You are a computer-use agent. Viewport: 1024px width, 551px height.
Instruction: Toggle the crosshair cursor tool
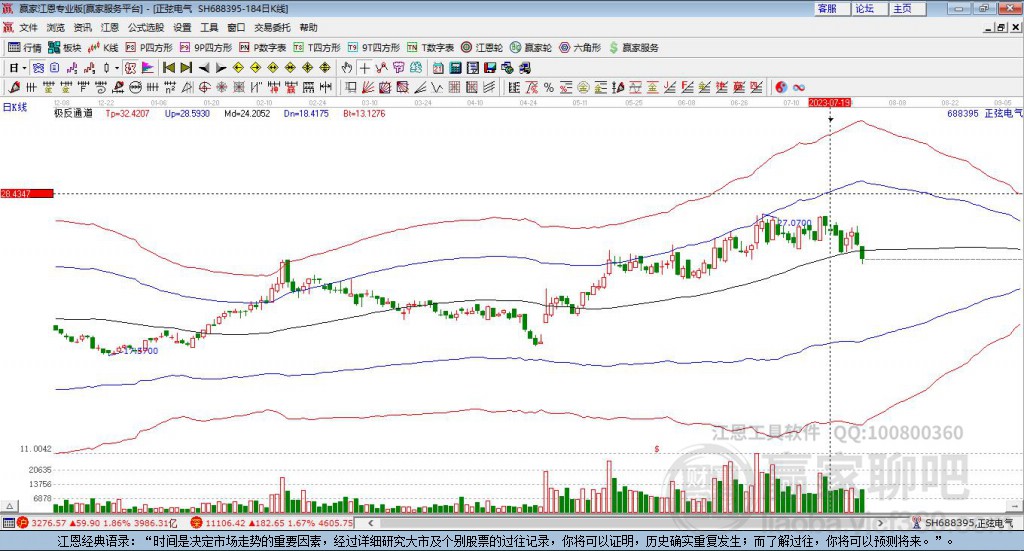coord(364,68)
